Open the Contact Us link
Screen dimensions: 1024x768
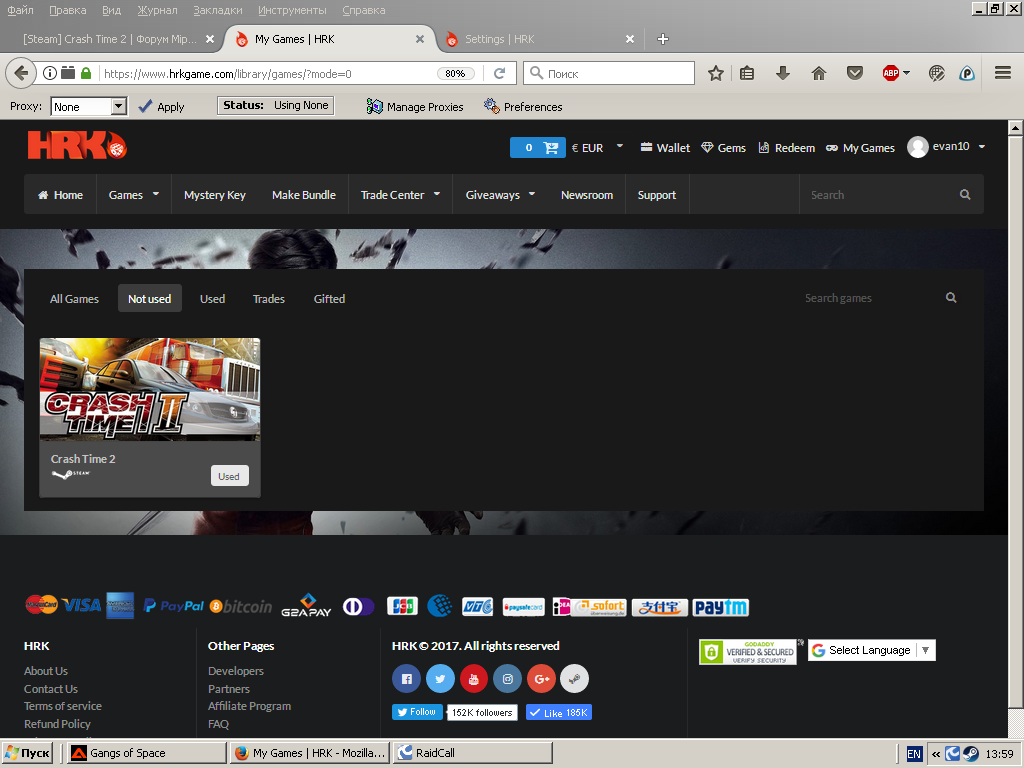[51, 689]
